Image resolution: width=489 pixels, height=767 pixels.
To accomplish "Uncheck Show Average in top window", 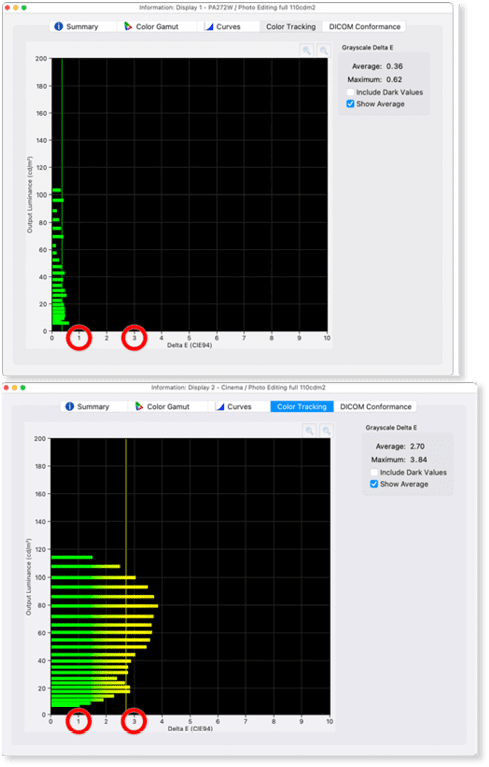I will click(350, 104).
